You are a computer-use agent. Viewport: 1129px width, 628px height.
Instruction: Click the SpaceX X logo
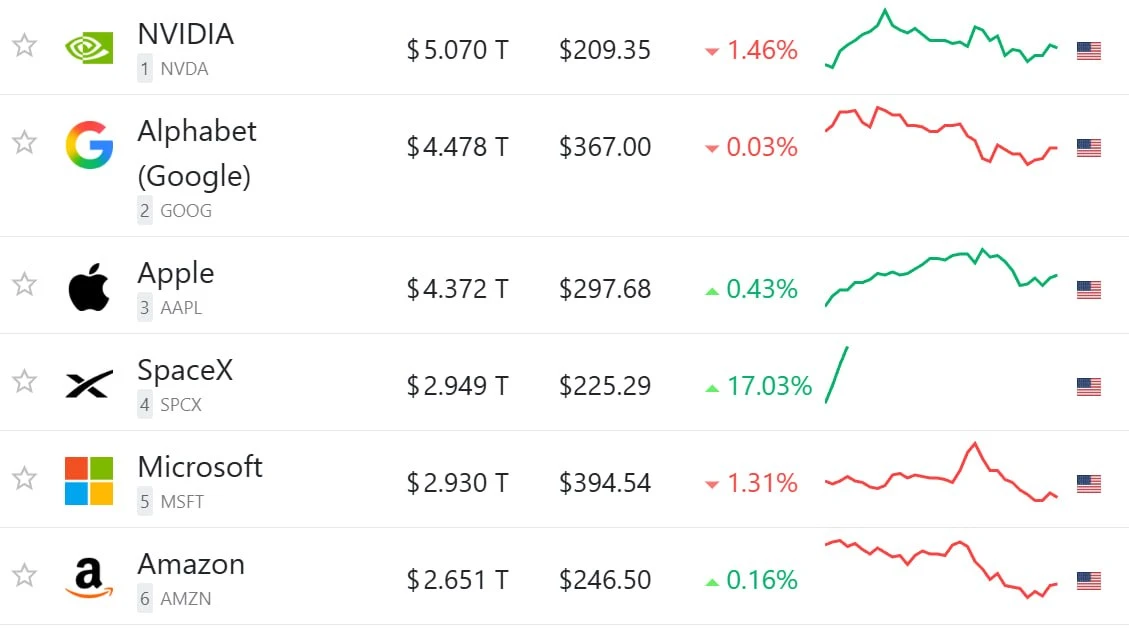(89, 384)
